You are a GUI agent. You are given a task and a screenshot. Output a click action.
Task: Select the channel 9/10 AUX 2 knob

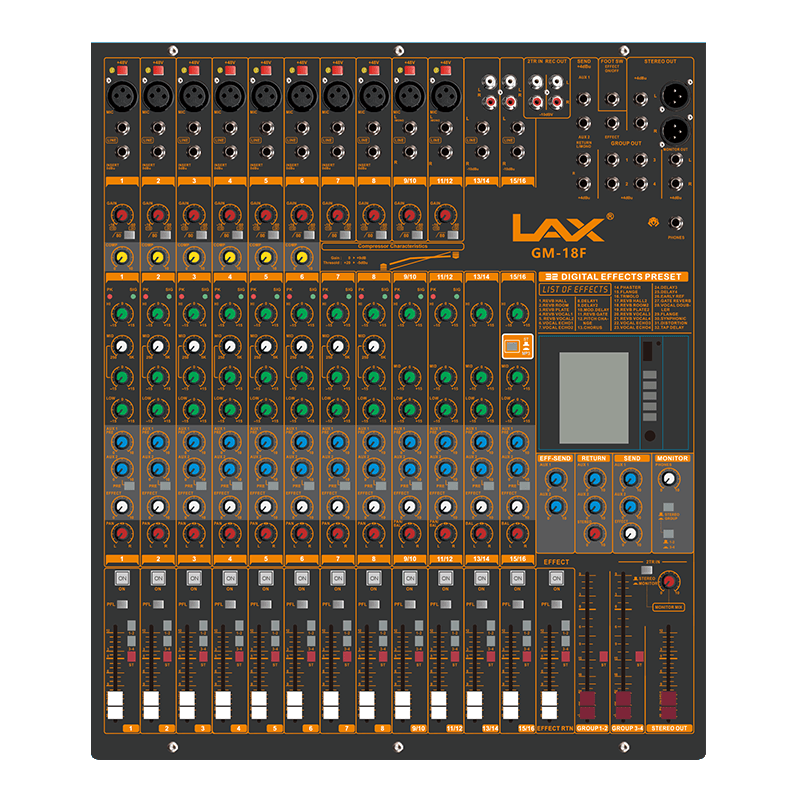click(x=410, y=468)
